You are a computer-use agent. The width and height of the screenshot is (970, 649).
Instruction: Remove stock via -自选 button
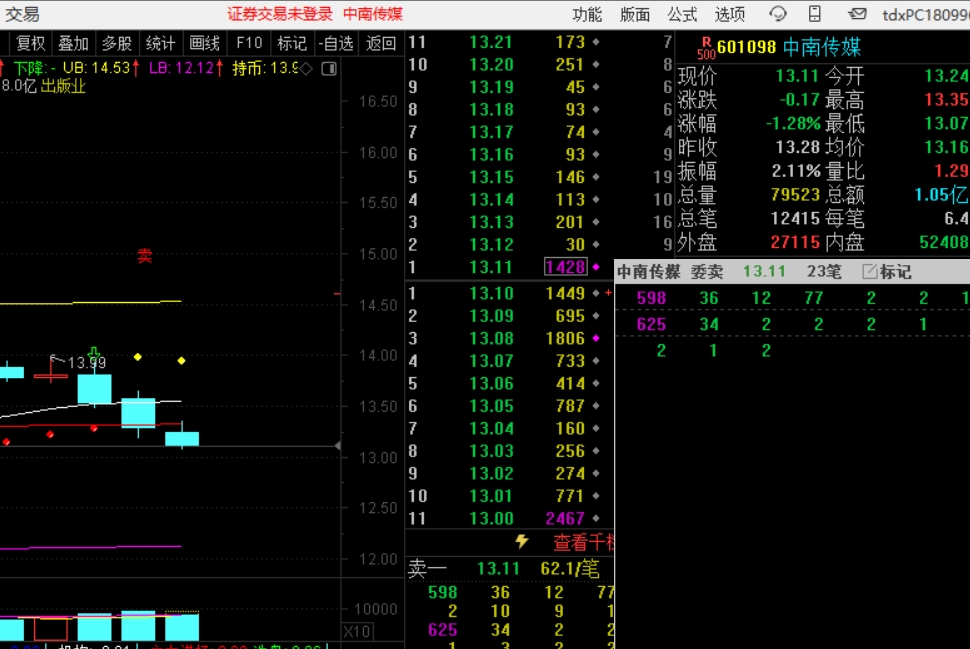(335, 43)
